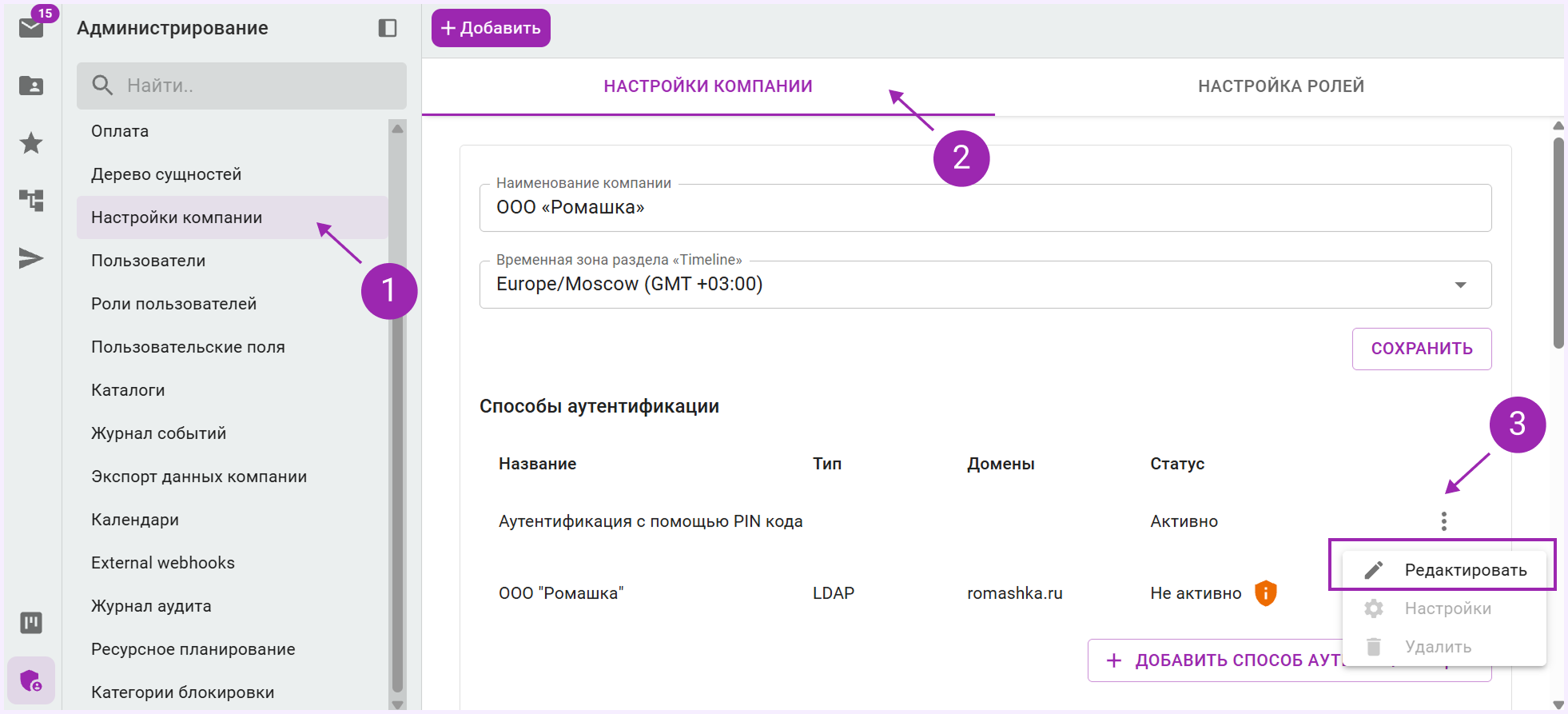Click the Найти search field
Image resolution: width=1568 pixels, height=714 pixels.
[241, 86]
